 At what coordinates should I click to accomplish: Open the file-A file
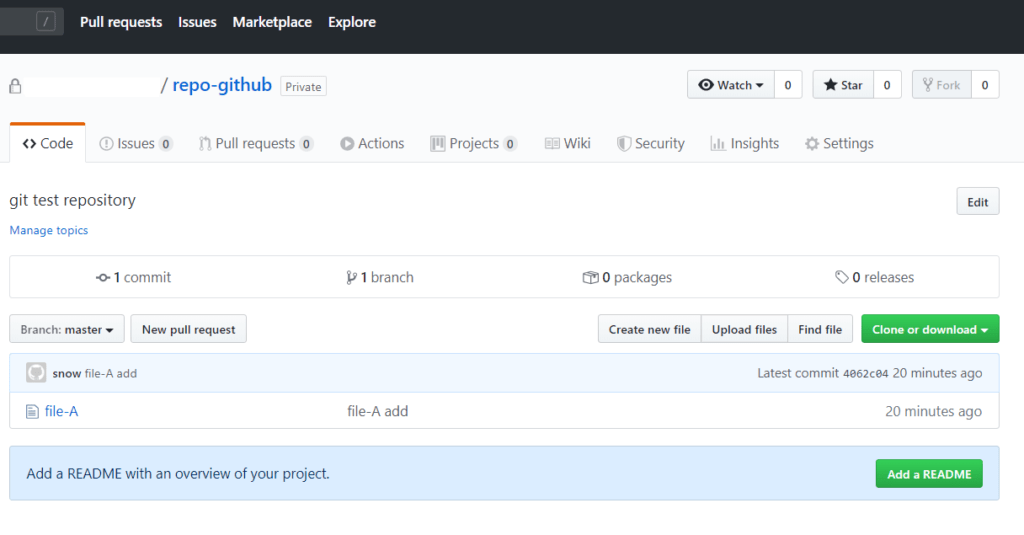tap(61, 411)
